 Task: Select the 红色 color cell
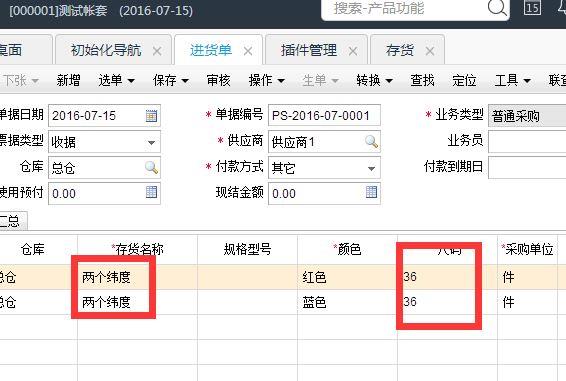point(347,277)
